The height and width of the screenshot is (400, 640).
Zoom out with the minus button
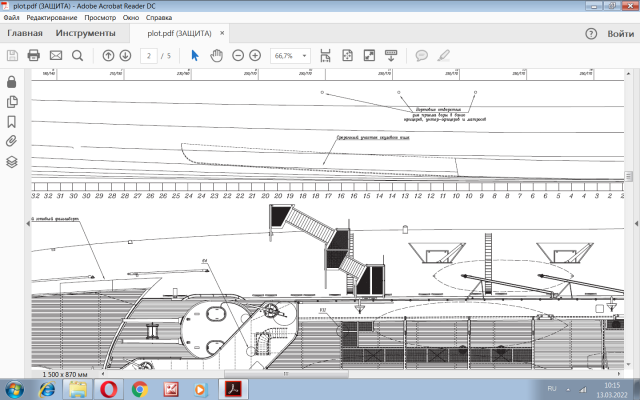[239, 55]
